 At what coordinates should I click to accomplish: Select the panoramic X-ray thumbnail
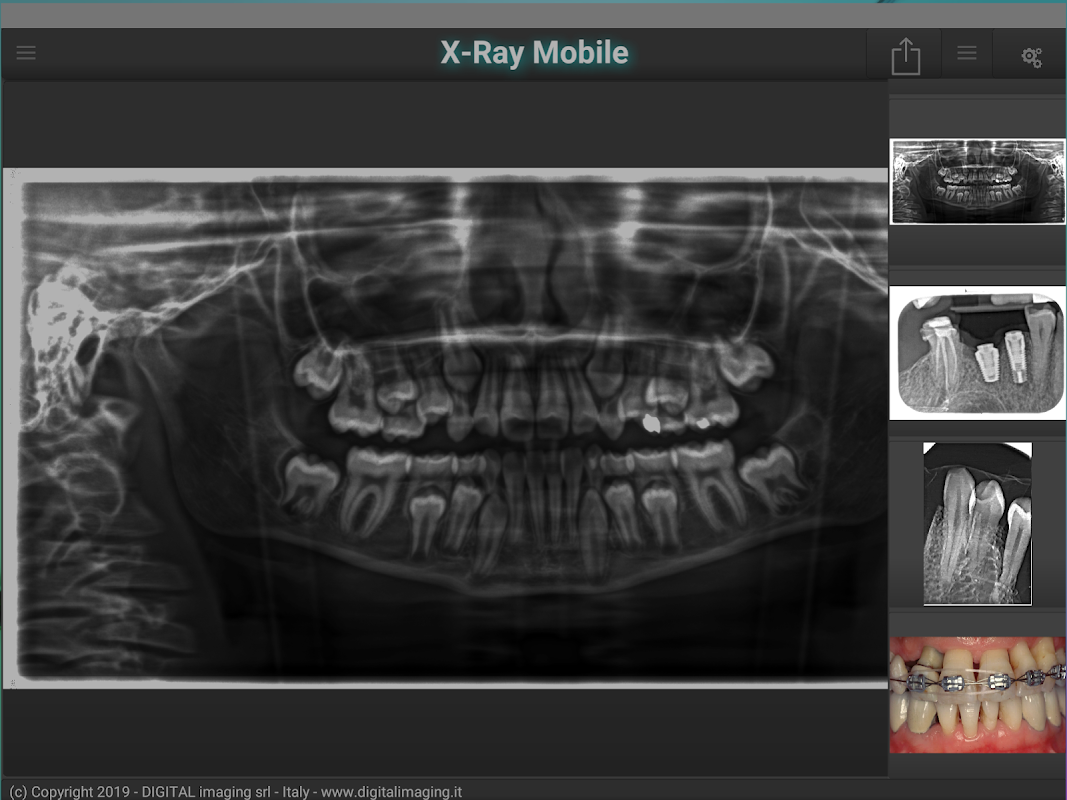[977, 182]
